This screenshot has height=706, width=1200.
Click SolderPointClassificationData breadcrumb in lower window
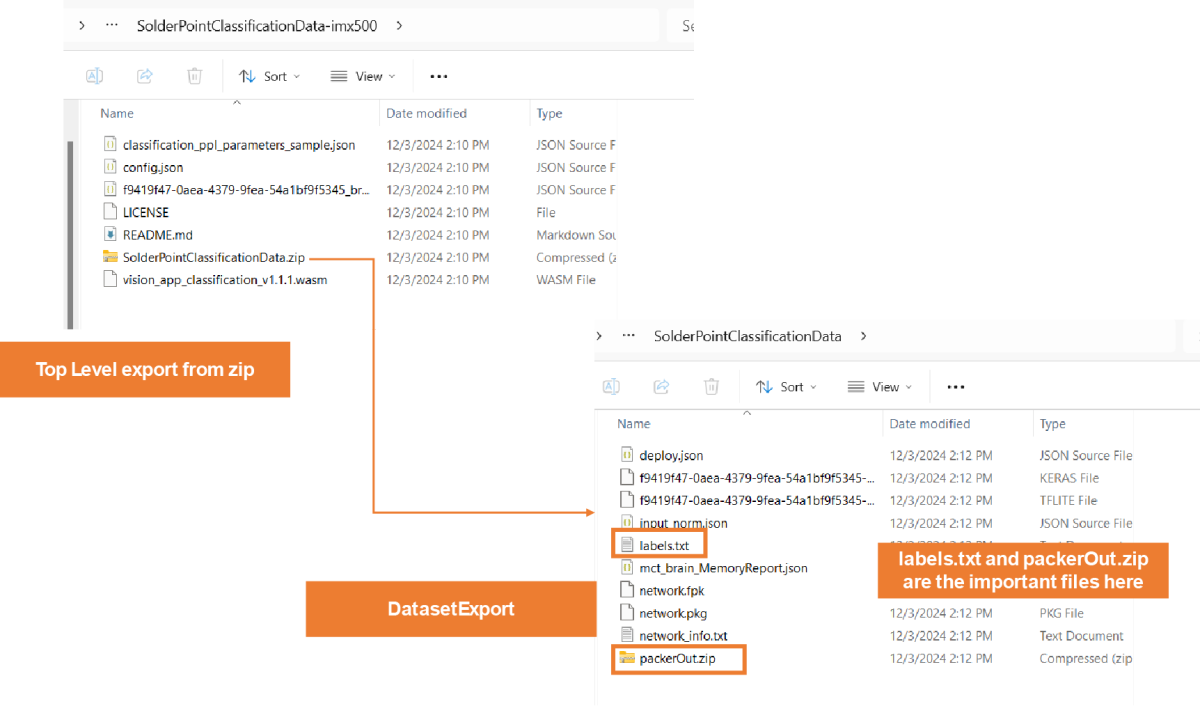(x=747, y=336)
